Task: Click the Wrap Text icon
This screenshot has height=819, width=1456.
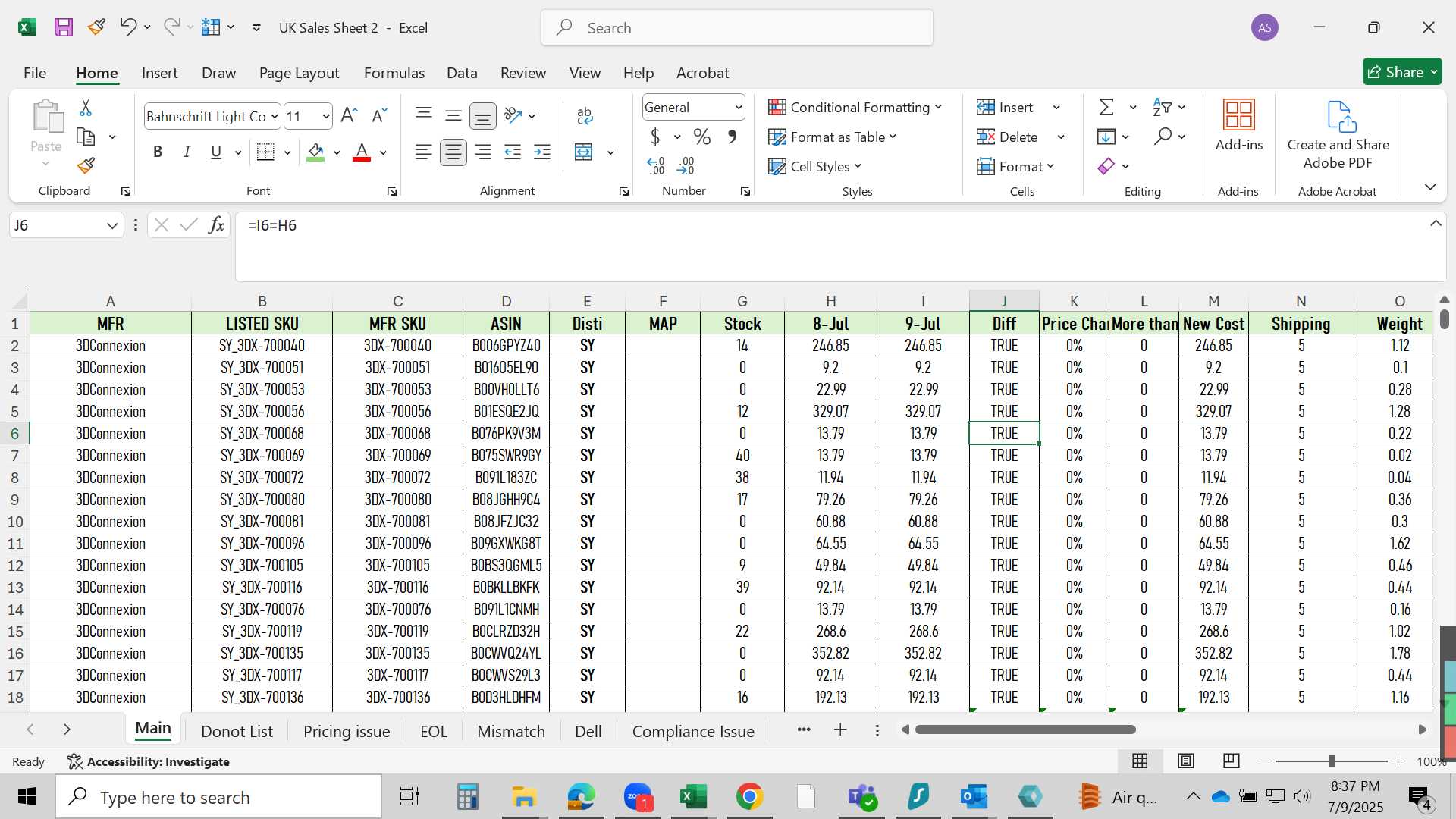Action: [x=585, y=115]
